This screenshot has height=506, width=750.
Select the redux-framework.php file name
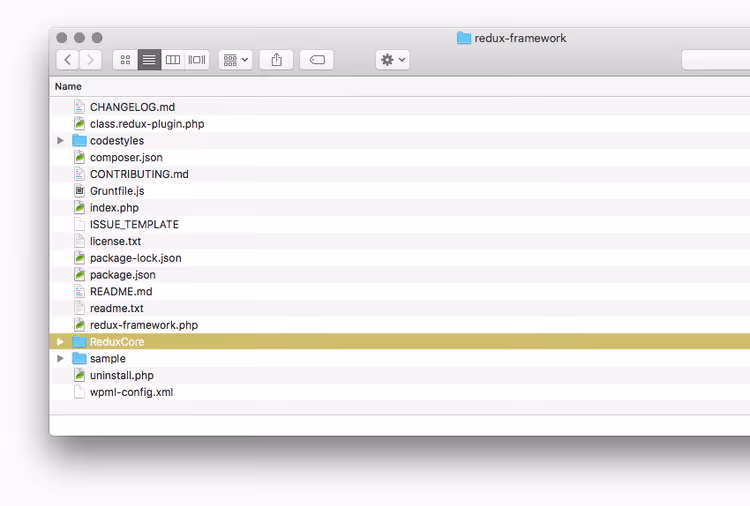point(144,325)
